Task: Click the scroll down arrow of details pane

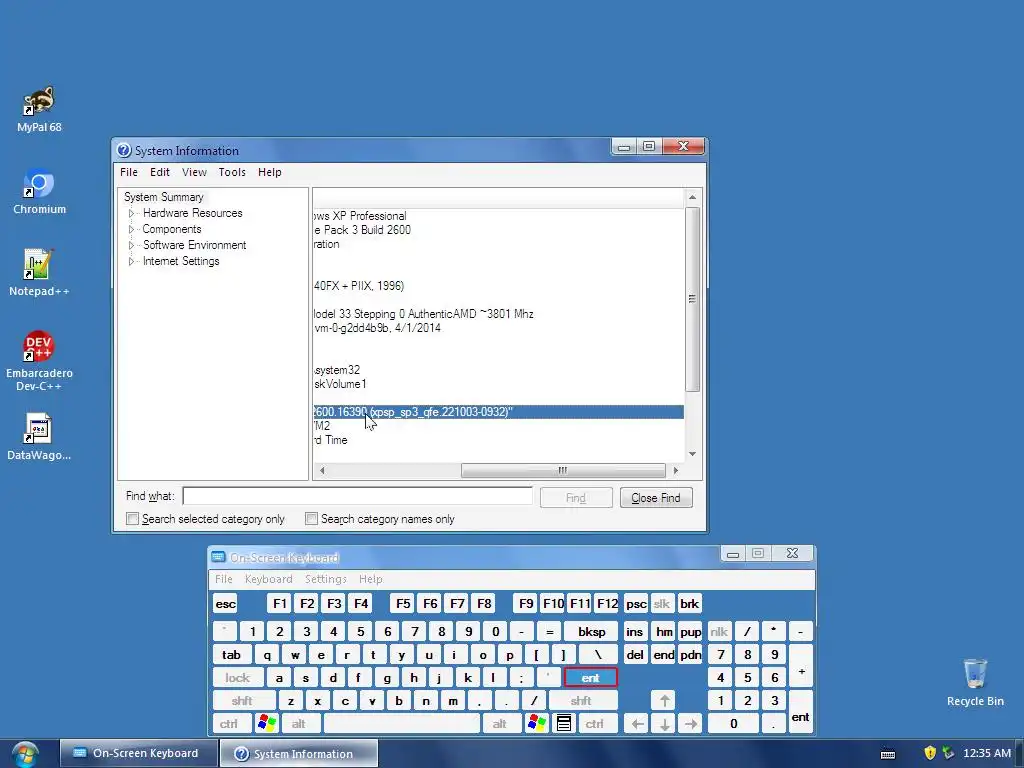Action: coord(692,454)
